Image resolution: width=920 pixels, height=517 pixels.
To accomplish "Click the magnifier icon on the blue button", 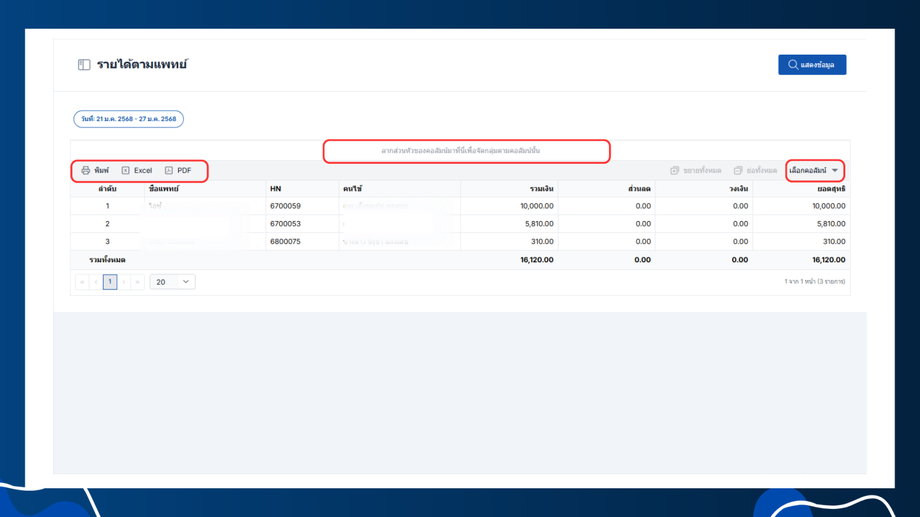I will [793, 65].
